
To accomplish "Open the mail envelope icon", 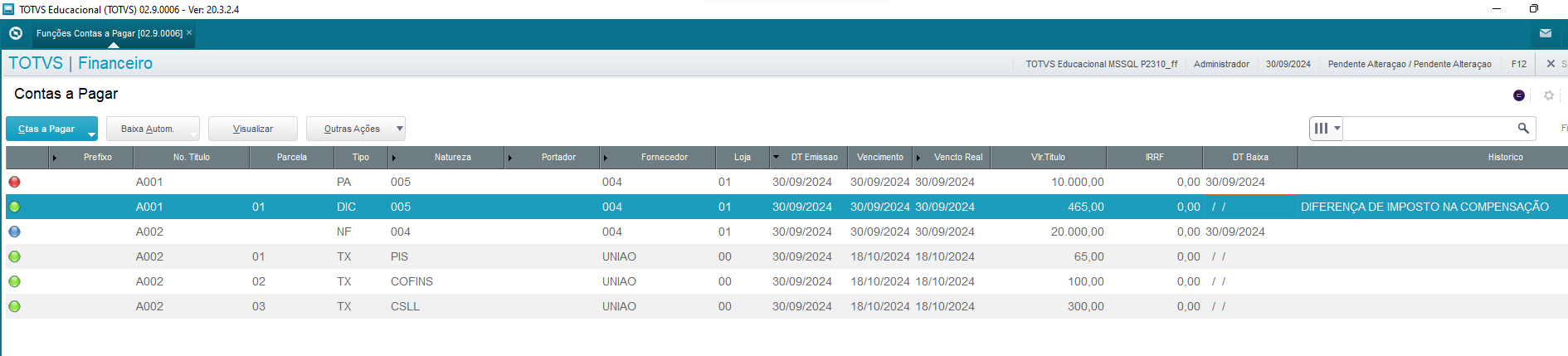I will [x=1546, y=33].
